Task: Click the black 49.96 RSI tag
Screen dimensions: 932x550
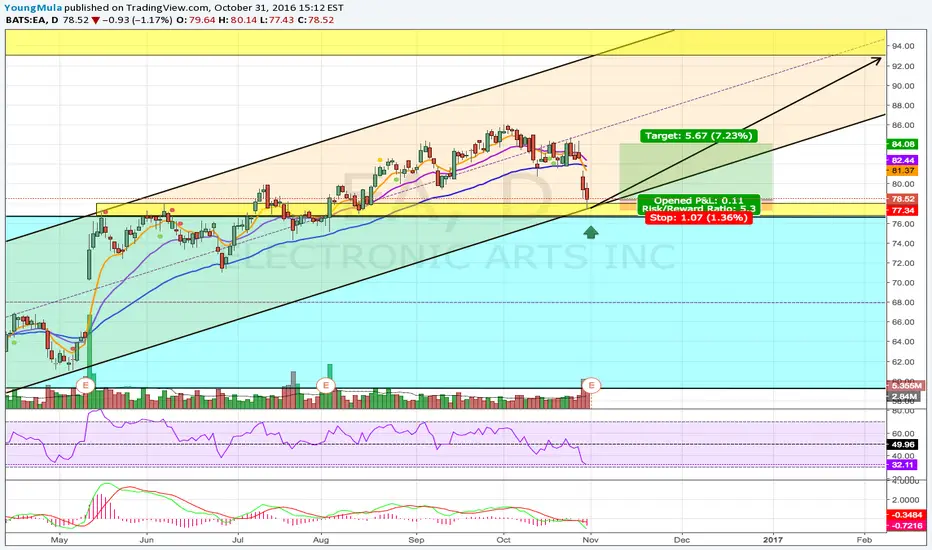Action: pyautogui.click(x=902, y=445)
